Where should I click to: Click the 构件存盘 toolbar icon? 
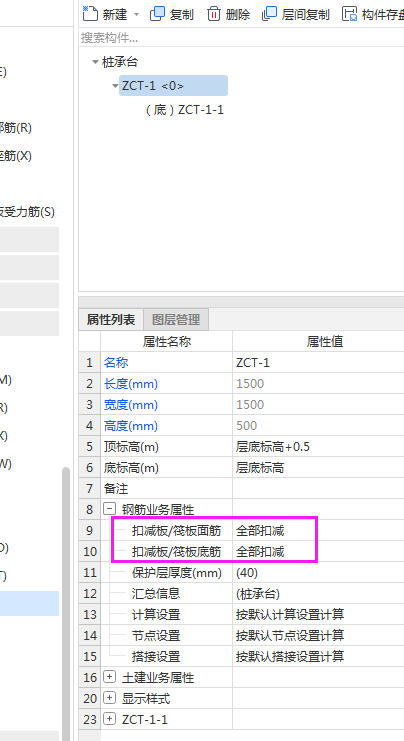pos(349,14)
